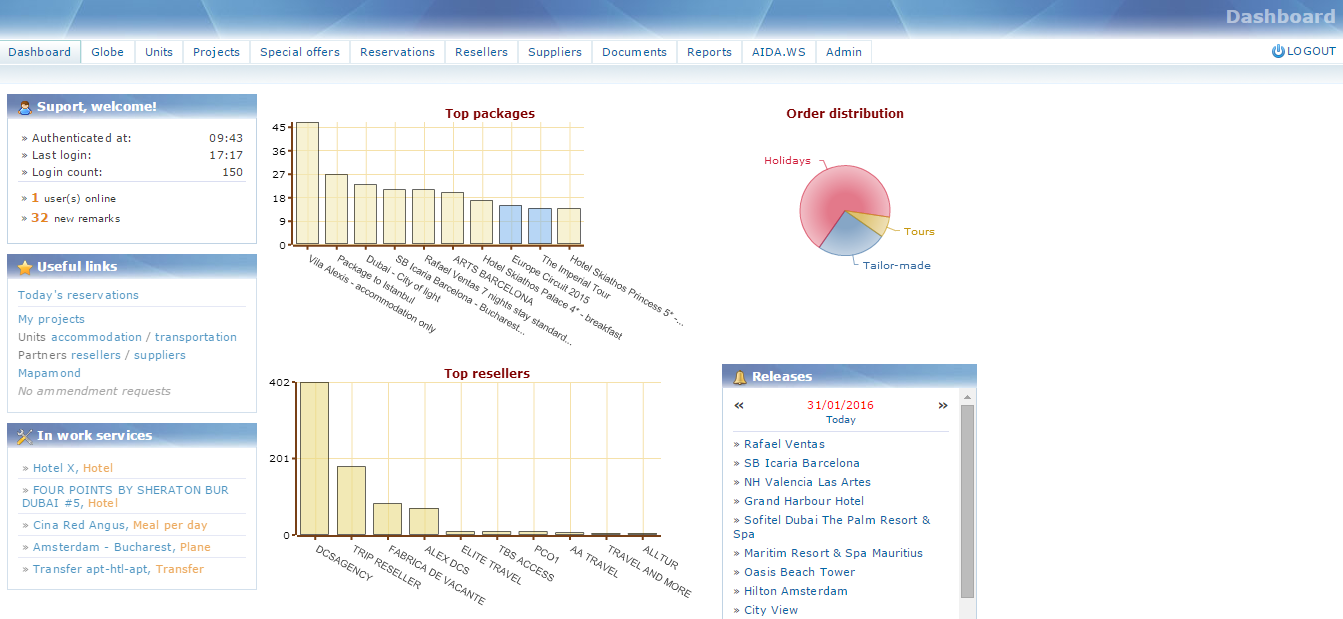The height and width of the screenshot is (619, 1343).
Task: Click the Today link under release date
Action: click(840, 420)
